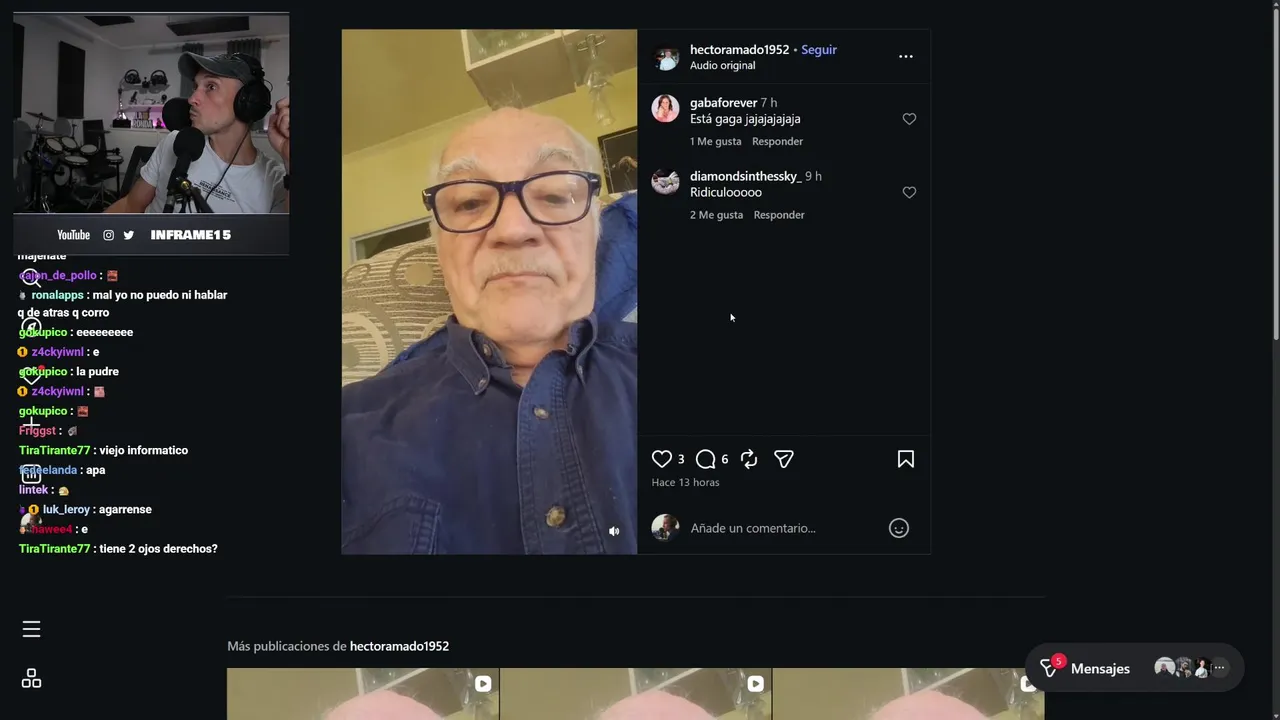1280x720 pixels.
Task: Open hectoramado1952 avatar in post header
Action: [666, 57]
